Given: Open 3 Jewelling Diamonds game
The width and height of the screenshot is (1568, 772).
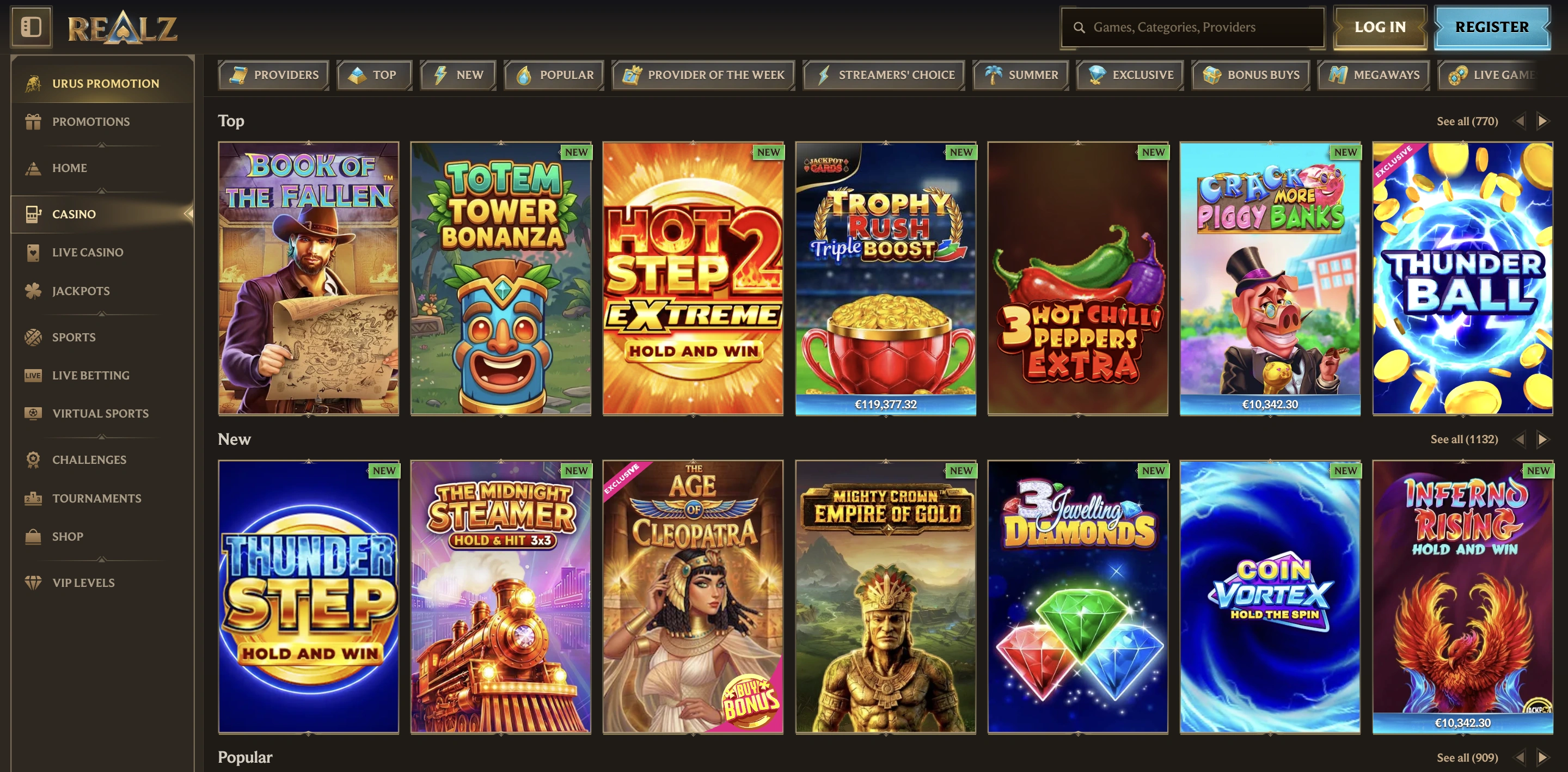Looking at the screenshot, I should pos(1078,597).
